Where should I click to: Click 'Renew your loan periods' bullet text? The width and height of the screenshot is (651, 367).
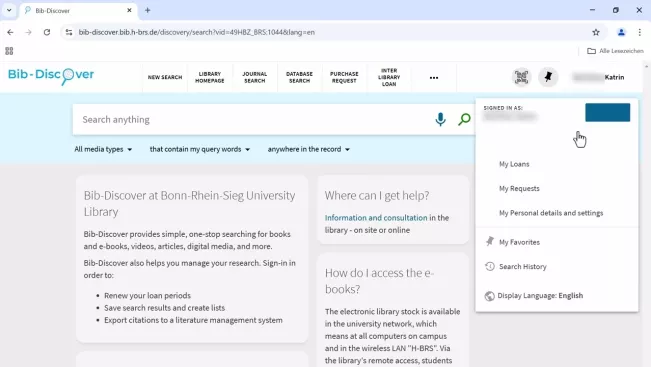147,296
